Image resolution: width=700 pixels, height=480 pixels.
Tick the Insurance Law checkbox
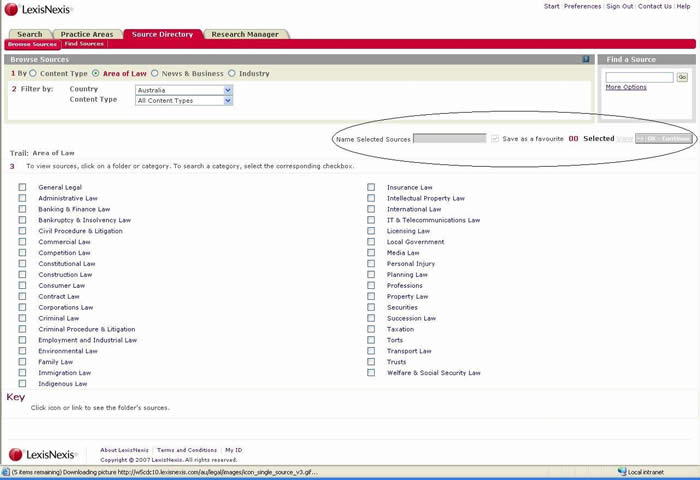tap(371, 187)
